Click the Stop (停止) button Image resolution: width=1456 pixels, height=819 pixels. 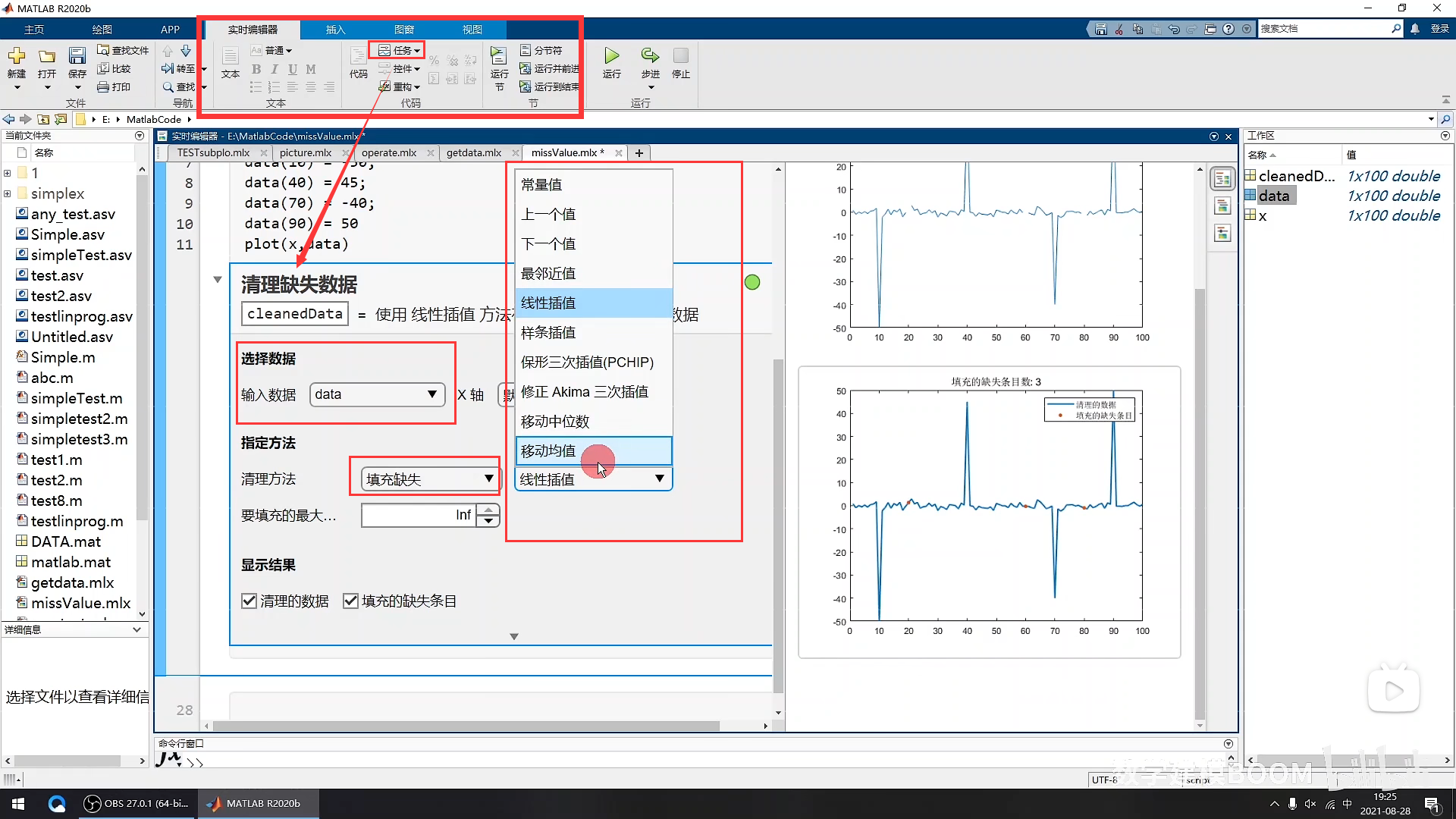(x=681, y=62)
